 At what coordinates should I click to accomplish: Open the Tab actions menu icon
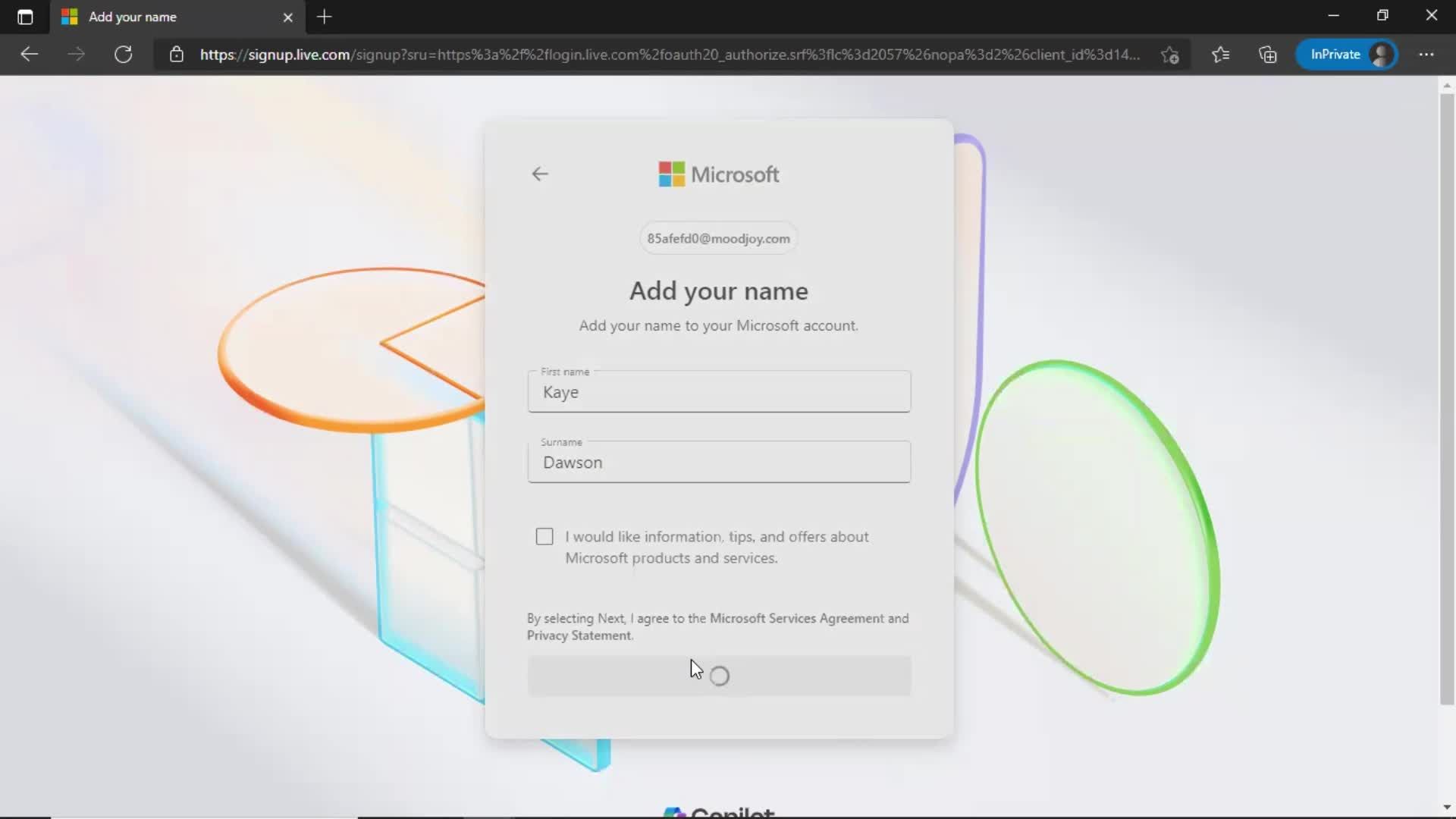point(25,17)
